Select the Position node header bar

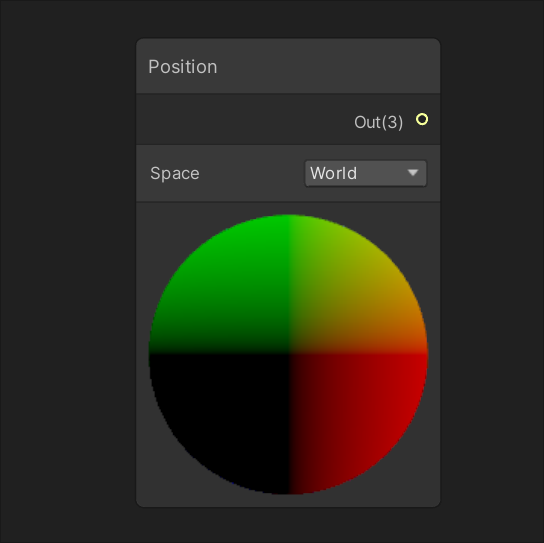288,66
